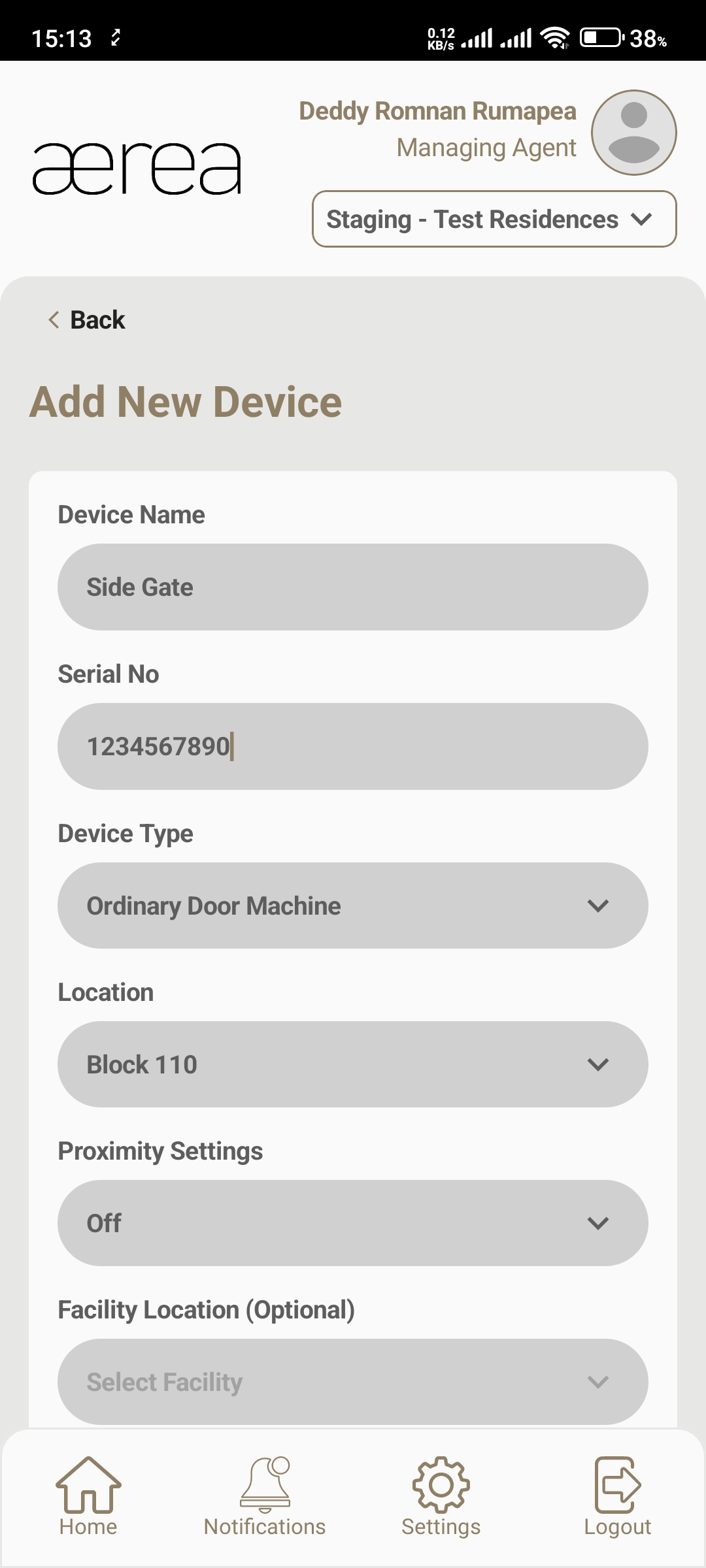This screenshot has width=706, height=1568.
Task: Open the Settings gear icon
Action: pyautogui.click(x=441, y=1484)
